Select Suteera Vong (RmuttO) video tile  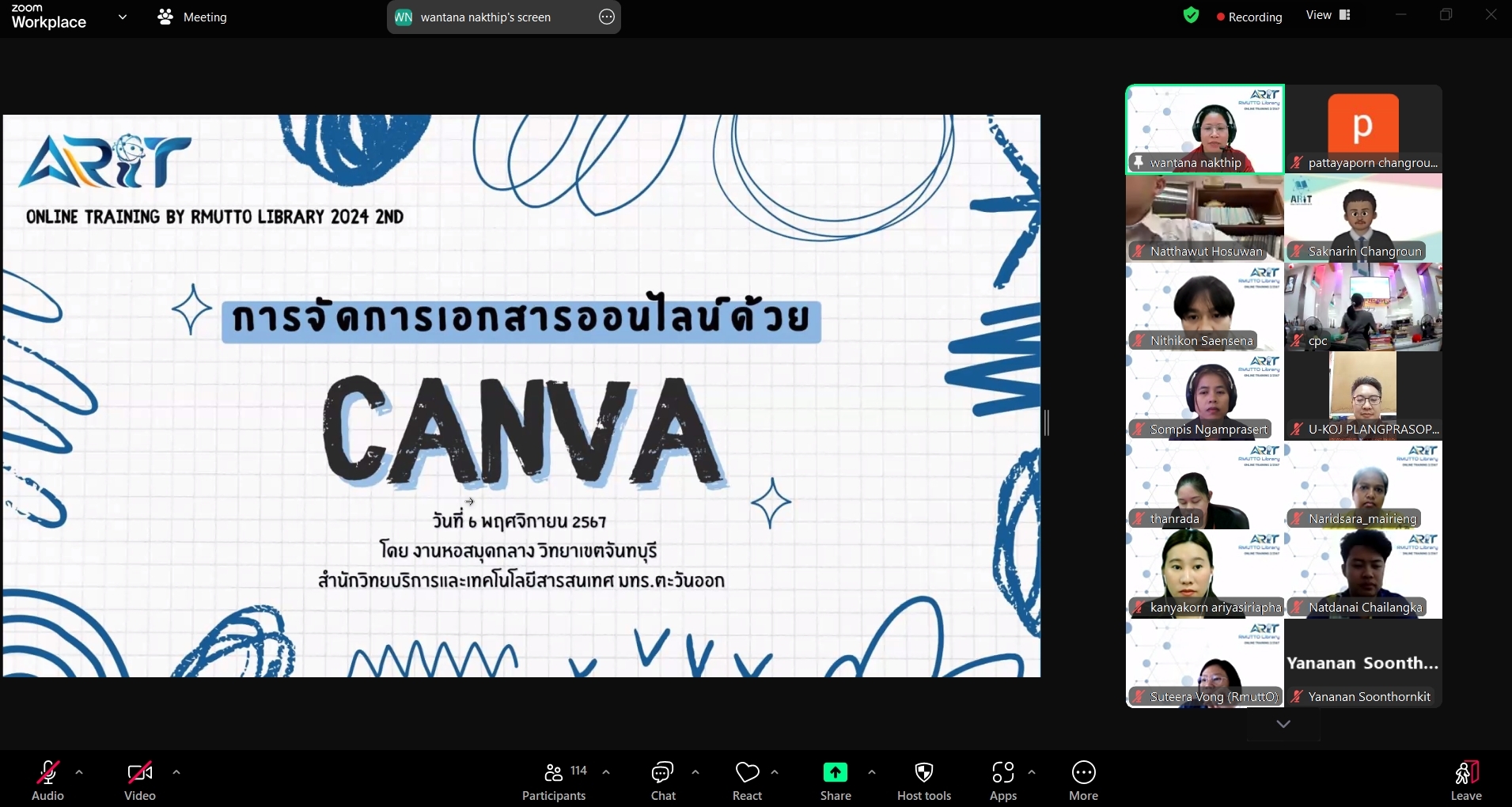pyautogui.click(x=1205, y=663)
